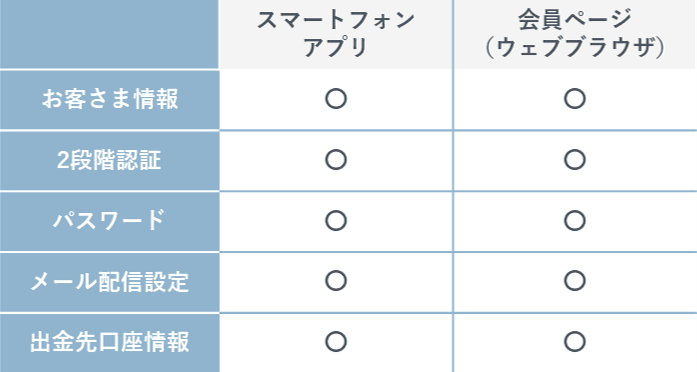Image resolution: width=697 pixels, height=372 pixels.
Task: Select the 2段階認証 circle in the app column
Action: 336,160
